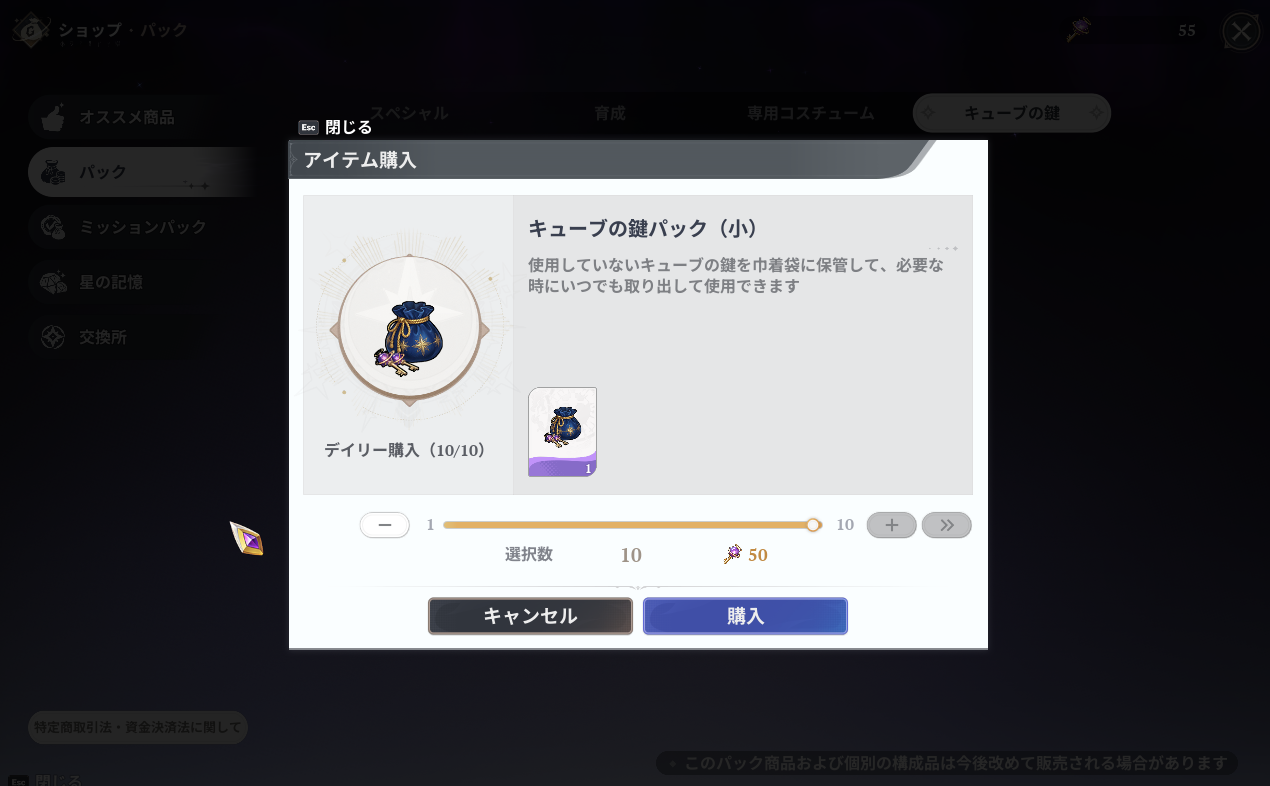Click the キャンセル button
This screenshot has height=786, width=1270.
(x=530, y=616)
